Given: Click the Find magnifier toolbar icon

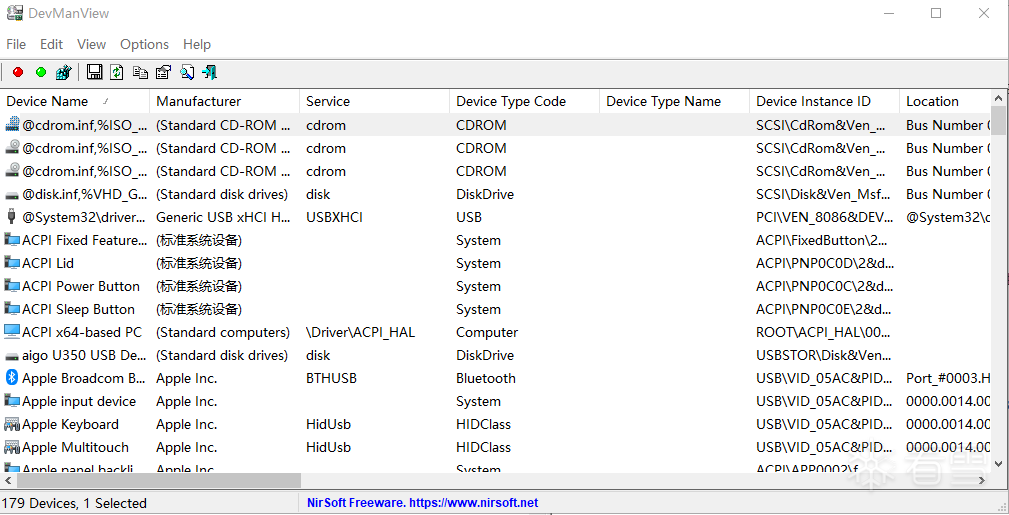Looking at the screenshot, I should pyautogui.click(x=187, y=72).
